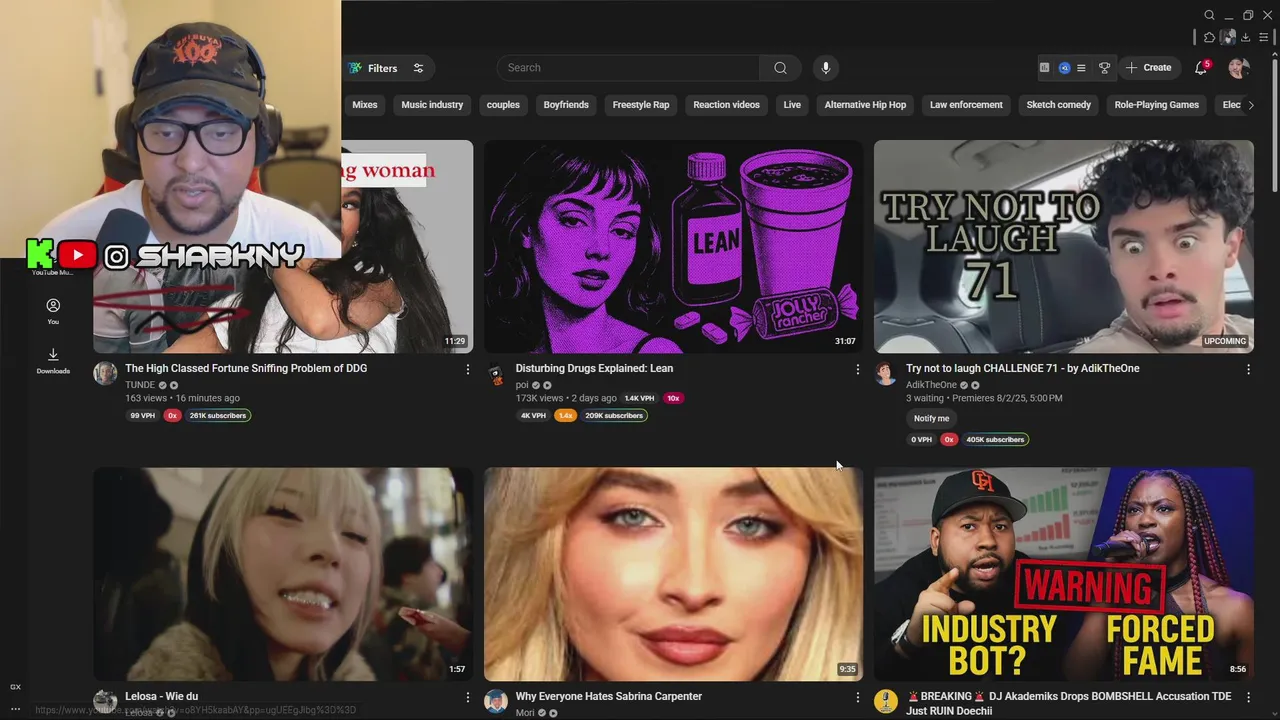Click the blue circular extension icon
Screen dimensions: 1280x720
pos(1064,68)
